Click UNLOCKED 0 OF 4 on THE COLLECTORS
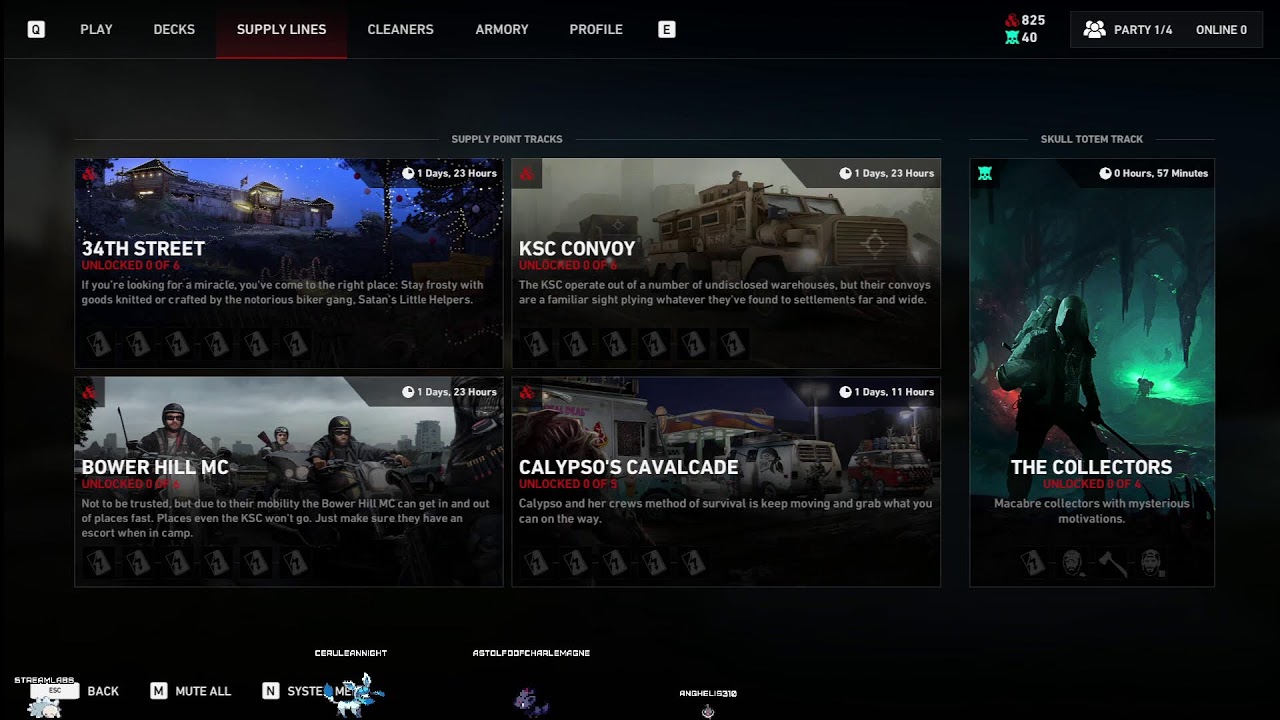The height and width of the screenshot is (720, 1280). pyautogui.click(x=1092, y=484)
